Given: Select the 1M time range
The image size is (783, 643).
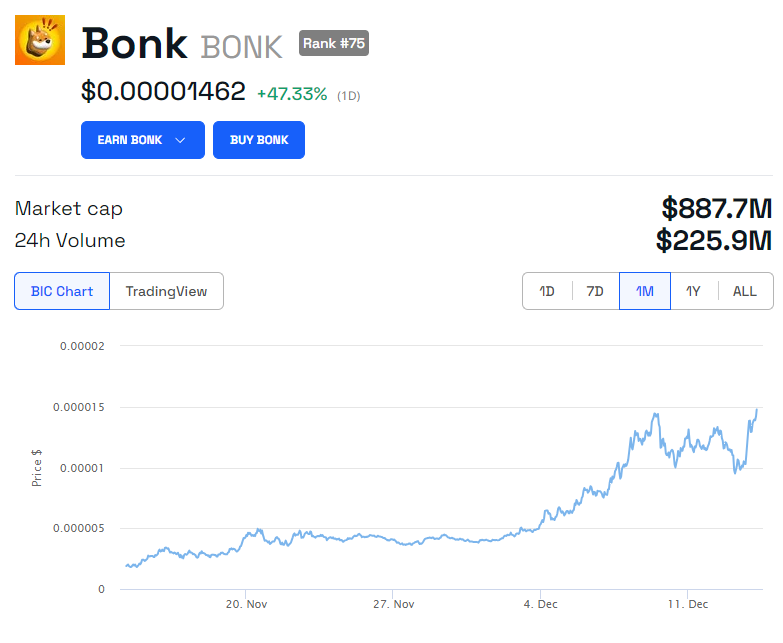Looking at the screenshot, I should tap(645, 291).
